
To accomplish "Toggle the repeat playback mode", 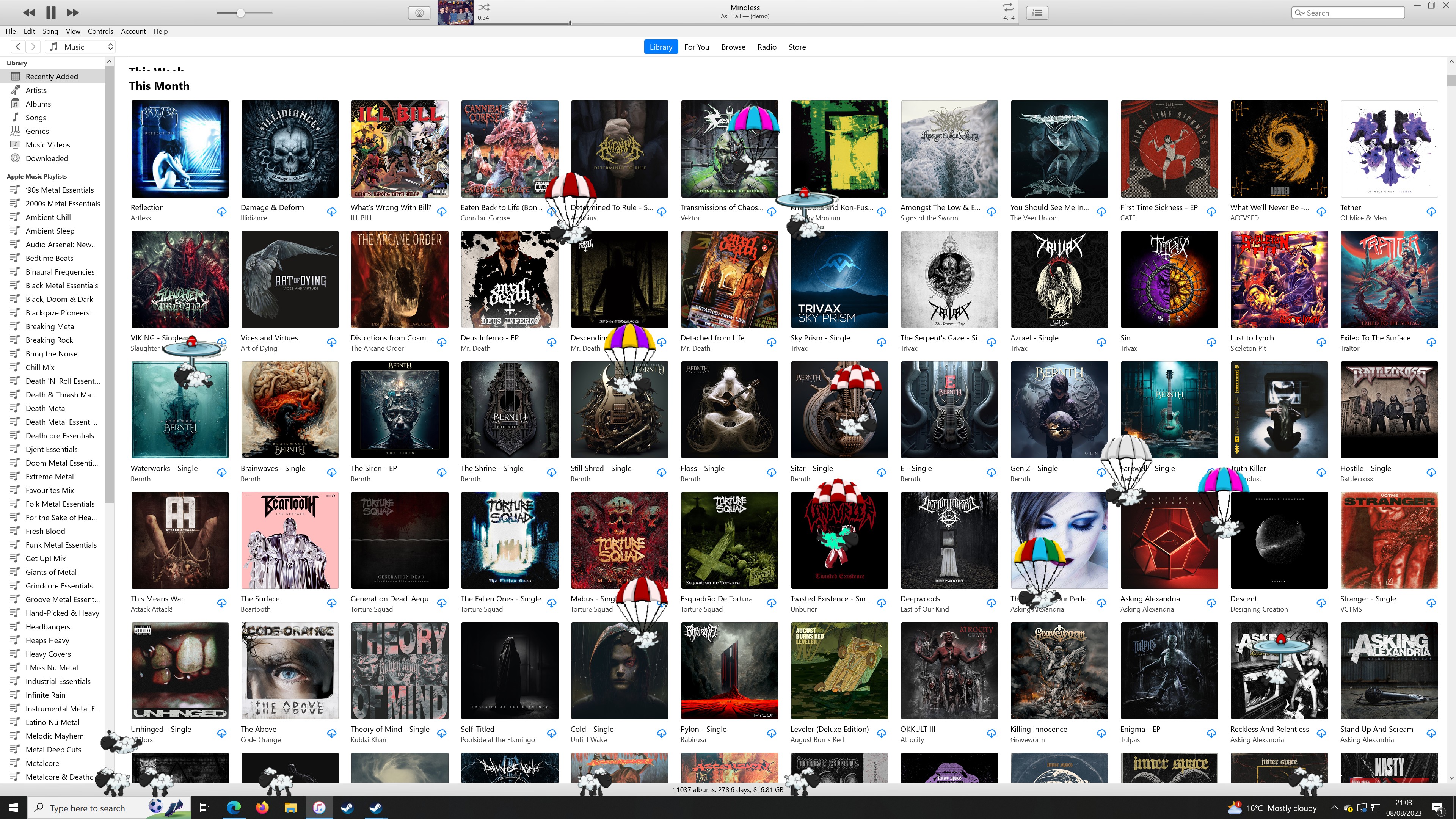I will [1008, 7].
